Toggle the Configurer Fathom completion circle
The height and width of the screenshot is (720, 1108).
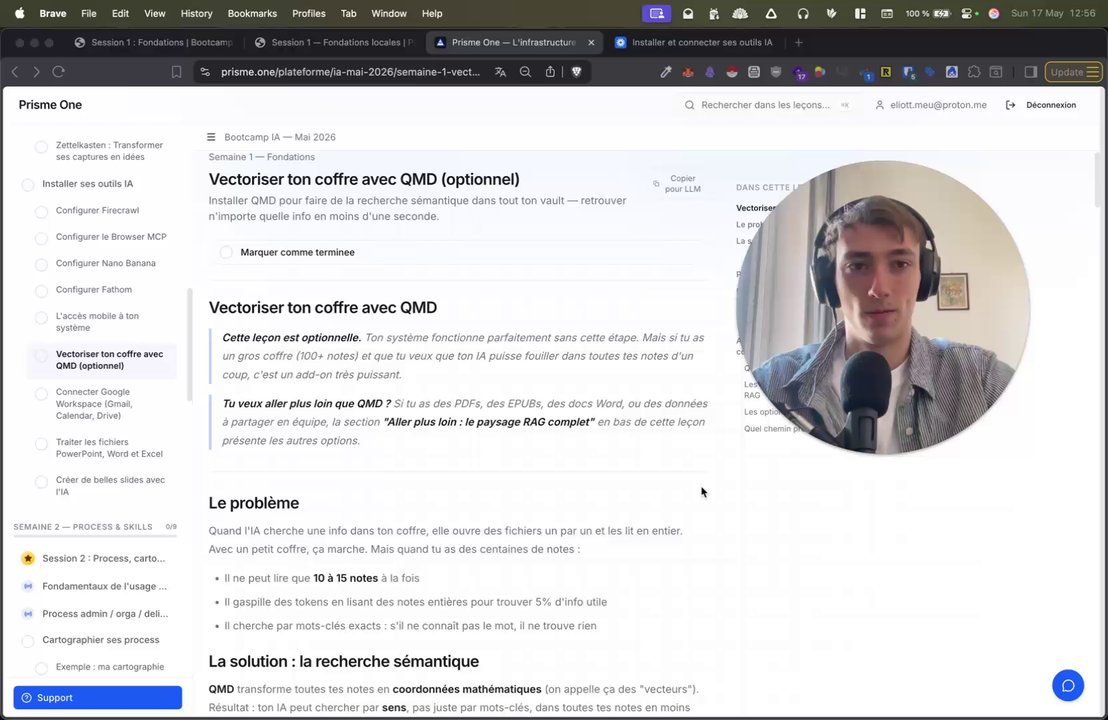[x=41, y=291]
